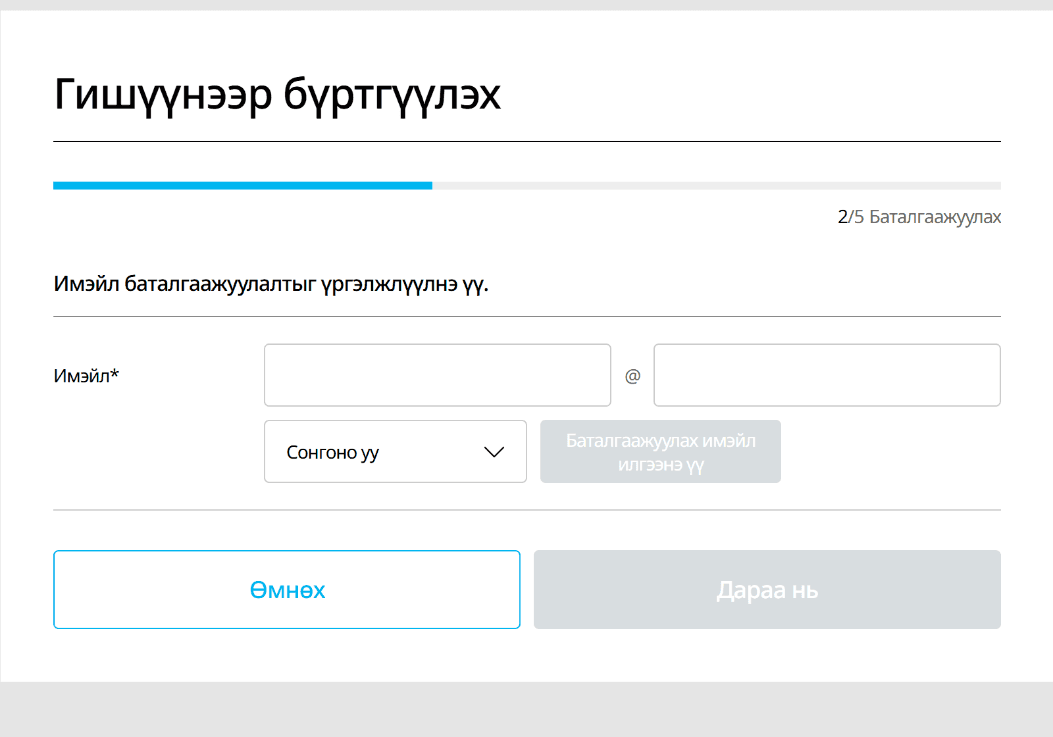Click the 2/5 Баталгаажуулах step label
The image size is (1053, 737).
pyautogui.click(x=919, y=217)
